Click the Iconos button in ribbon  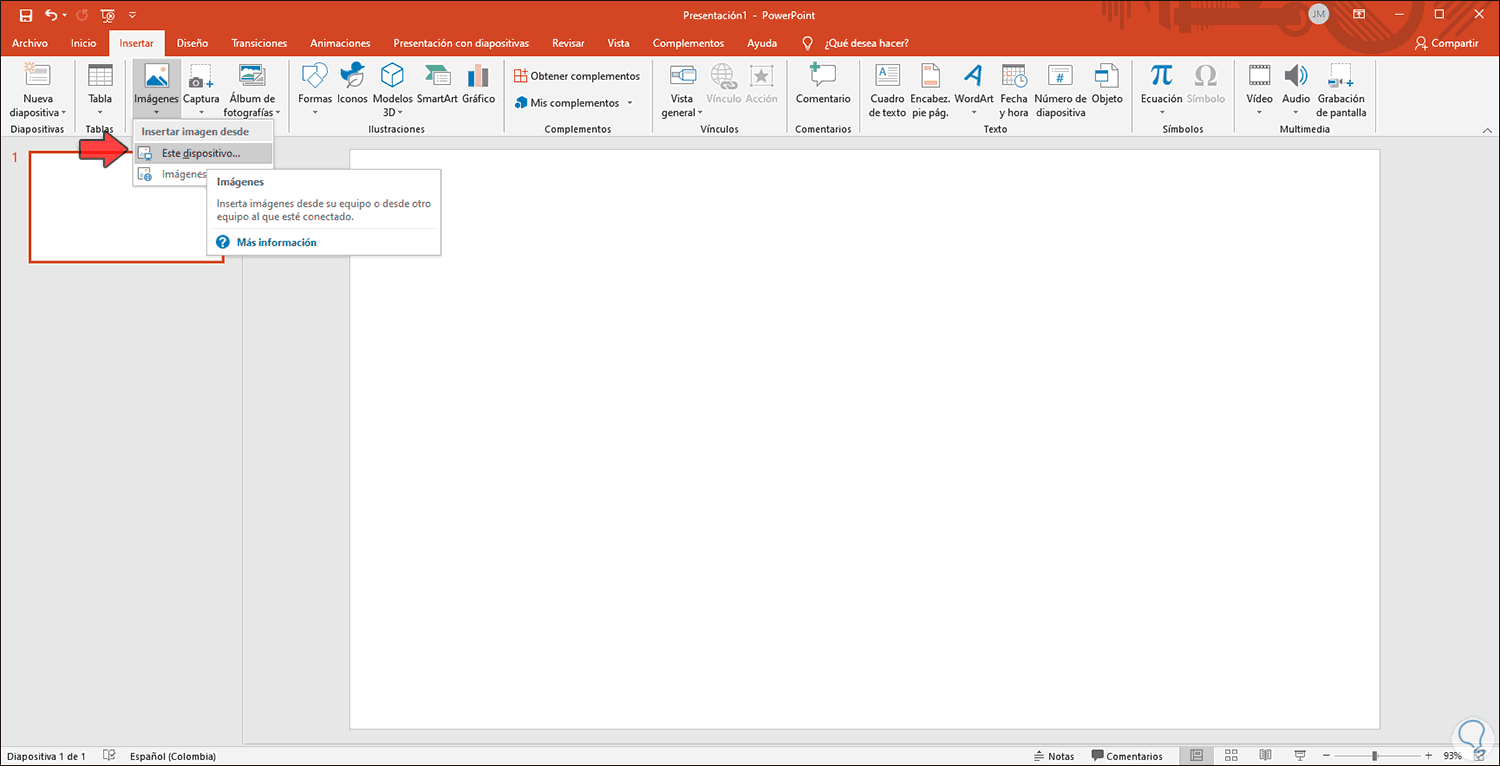pyautogui.click(x=352, y=77)
